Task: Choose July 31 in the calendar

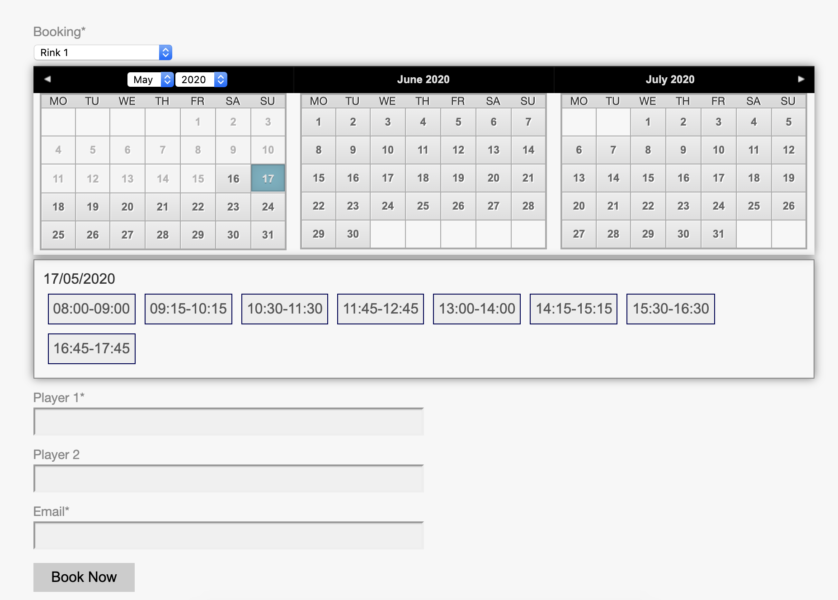Action: click(718, 233)
